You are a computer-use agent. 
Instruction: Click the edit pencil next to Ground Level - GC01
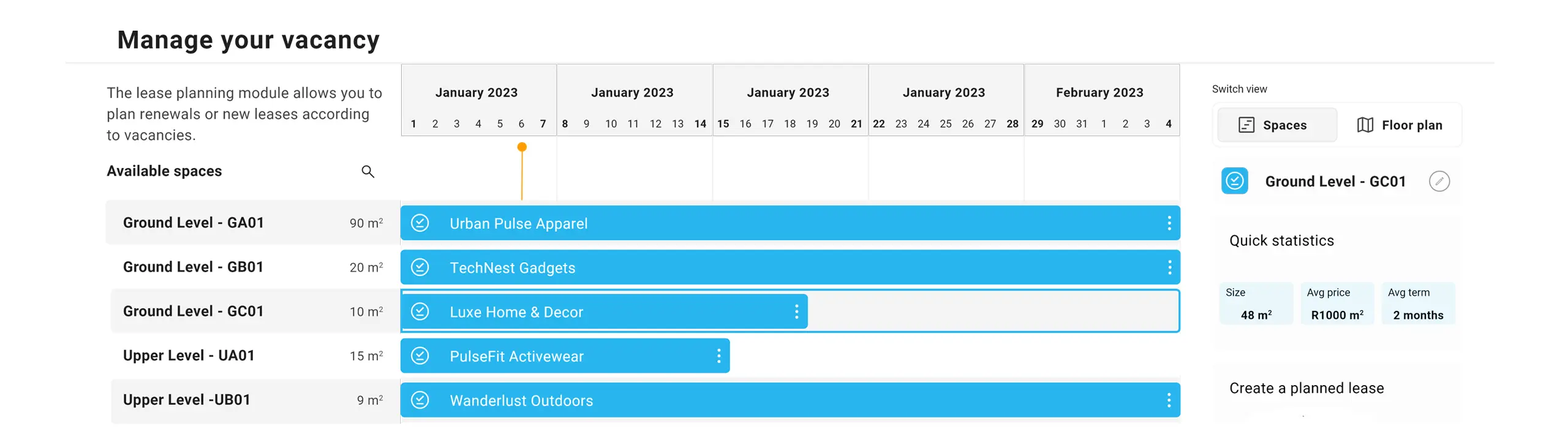1439,181
